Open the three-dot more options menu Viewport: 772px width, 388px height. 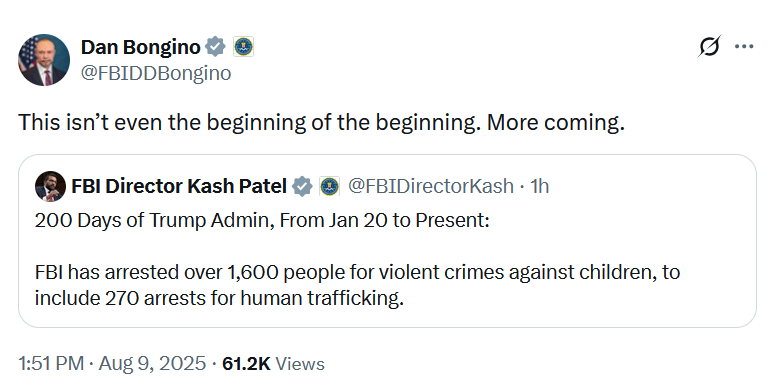[744, 46]
